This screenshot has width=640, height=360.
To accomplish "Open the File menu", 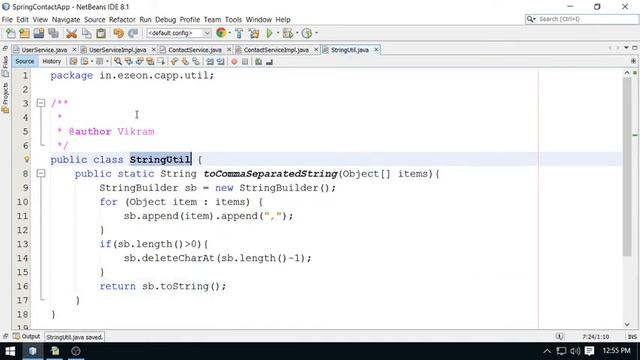I will pyautogui.click(x=7, y=20).
